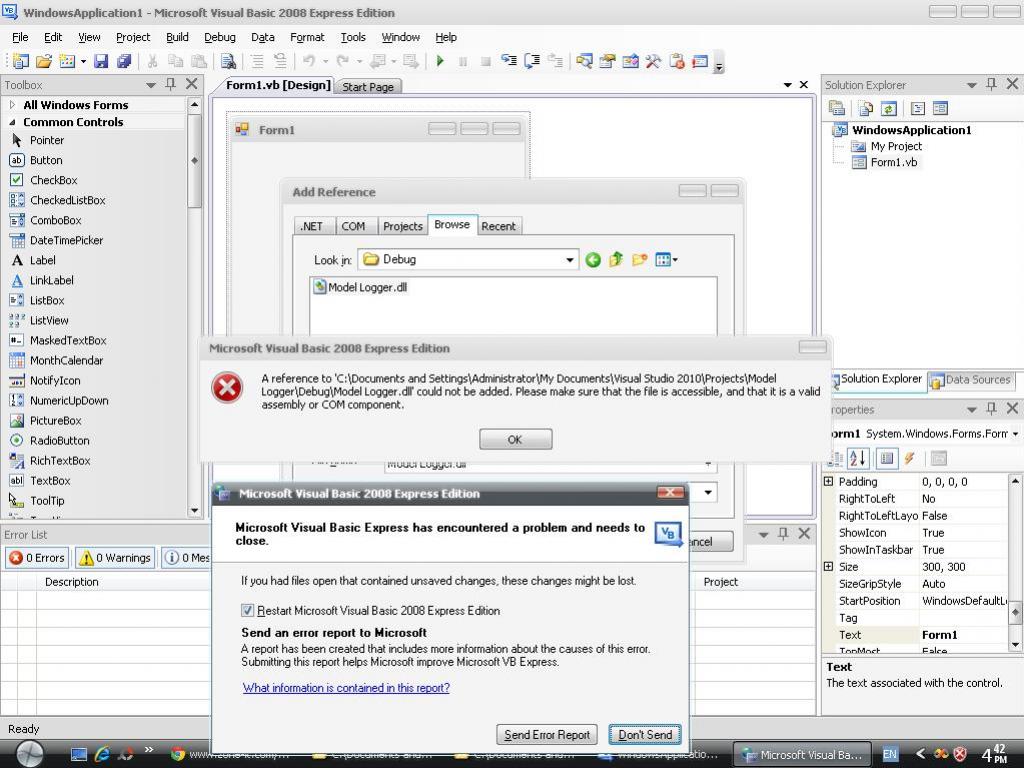Click the Save All toolbar icon

[x=124, y=61]
